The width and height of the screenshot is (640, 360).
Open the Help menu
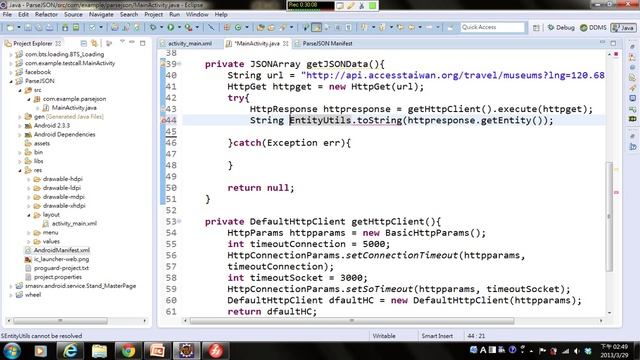coord(221,14)
